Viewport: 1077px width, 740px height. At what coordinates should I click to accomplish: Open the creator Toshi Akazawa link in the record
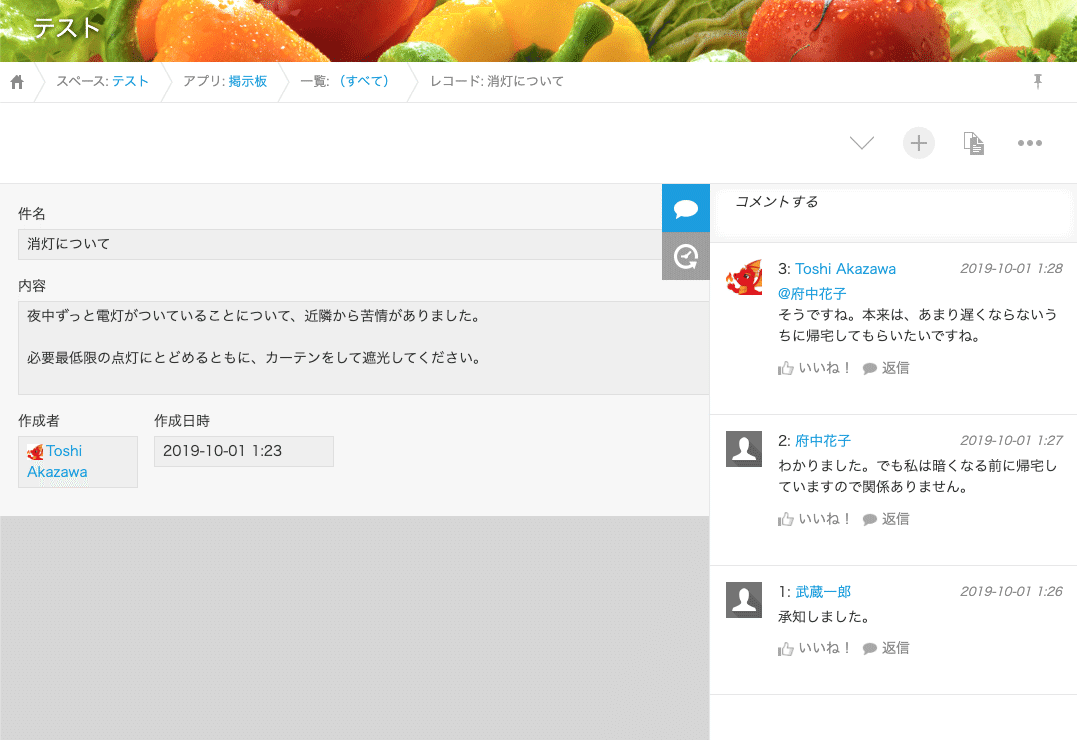point(57,461)
